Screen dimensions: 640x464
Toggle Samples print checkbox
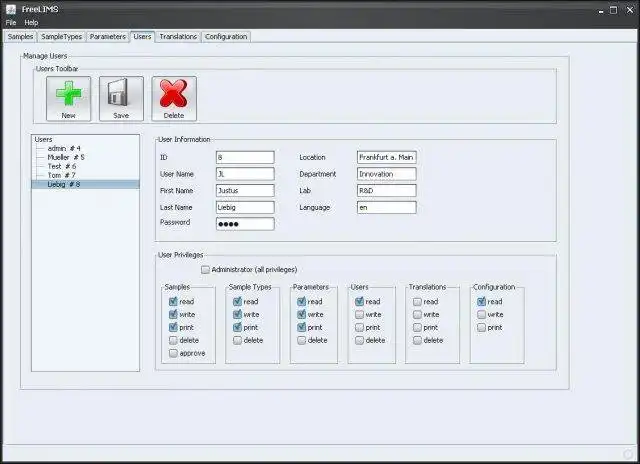pos(173,327)
